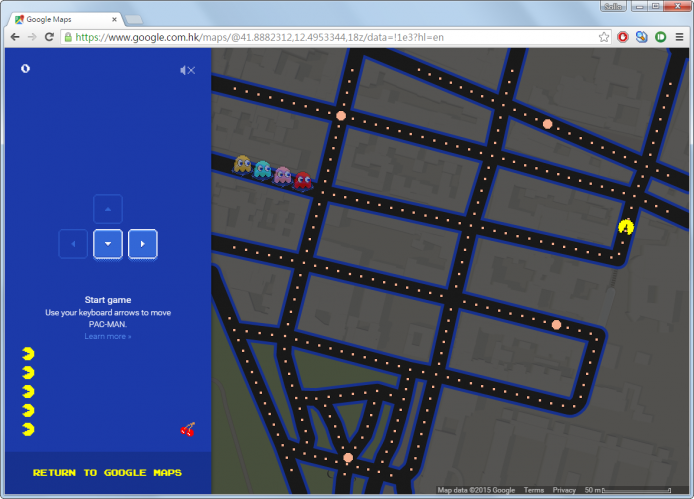Click the browser back arrow
Screen dimensions: 694x499
tap(15, 37)
